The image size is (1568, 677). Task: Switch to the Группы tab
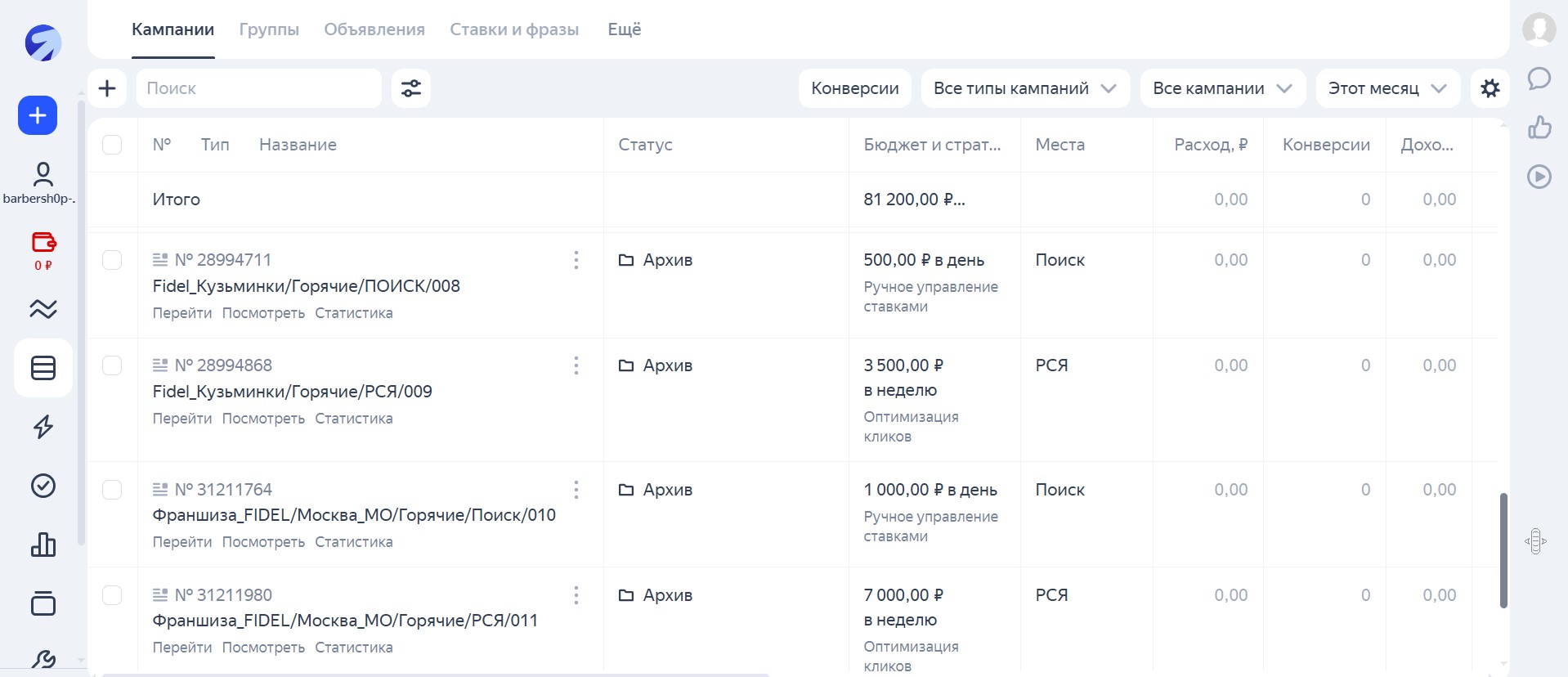click(269, 29)
